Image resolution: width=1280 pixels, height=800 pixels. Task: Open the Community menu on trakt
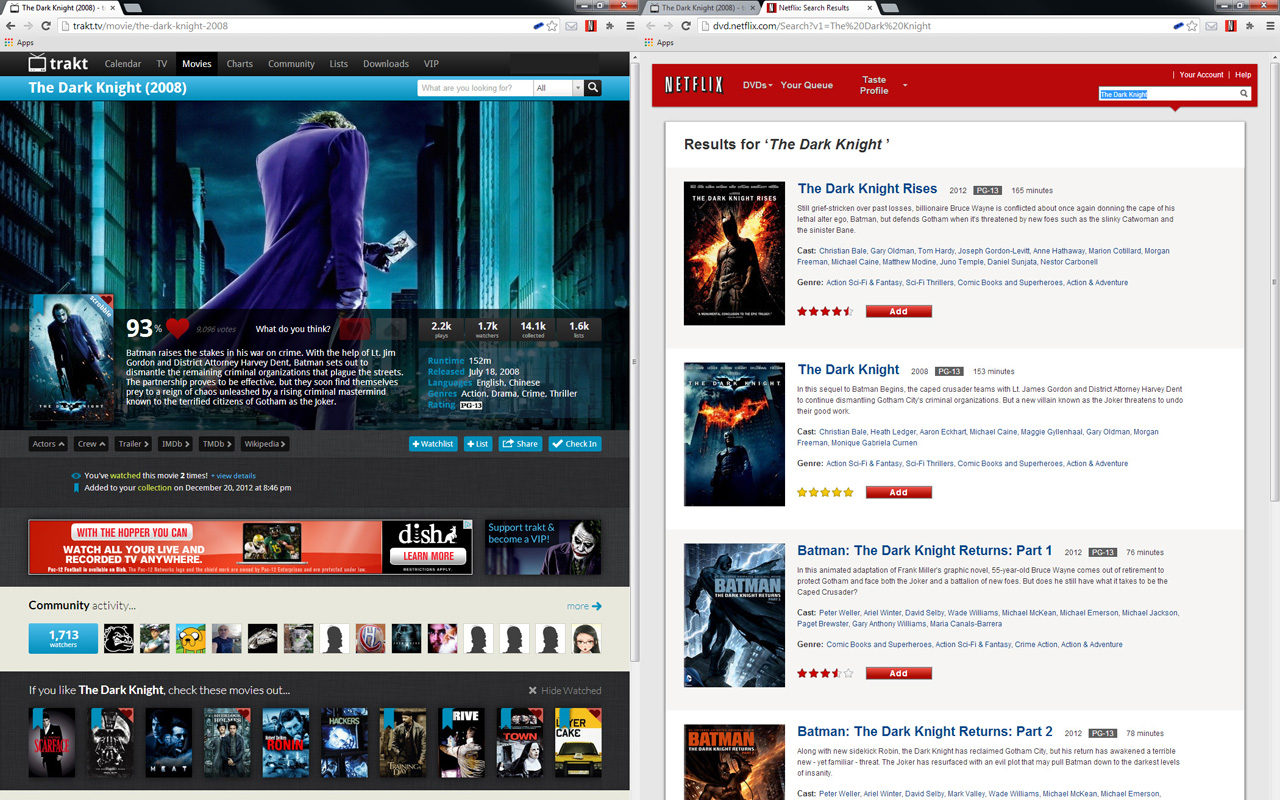click(291, 63)
